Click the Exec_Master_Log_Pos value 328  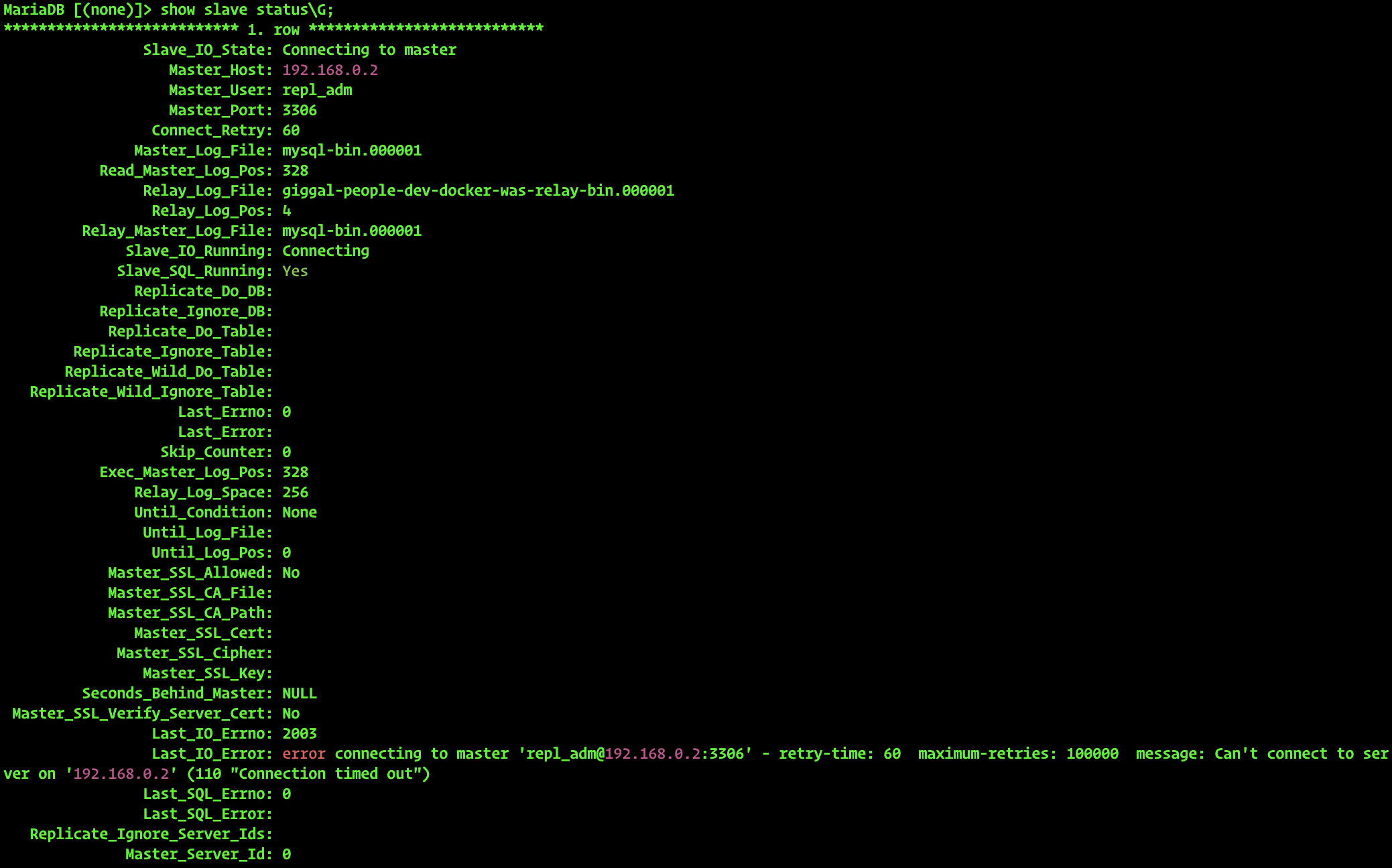pos(295,473)
